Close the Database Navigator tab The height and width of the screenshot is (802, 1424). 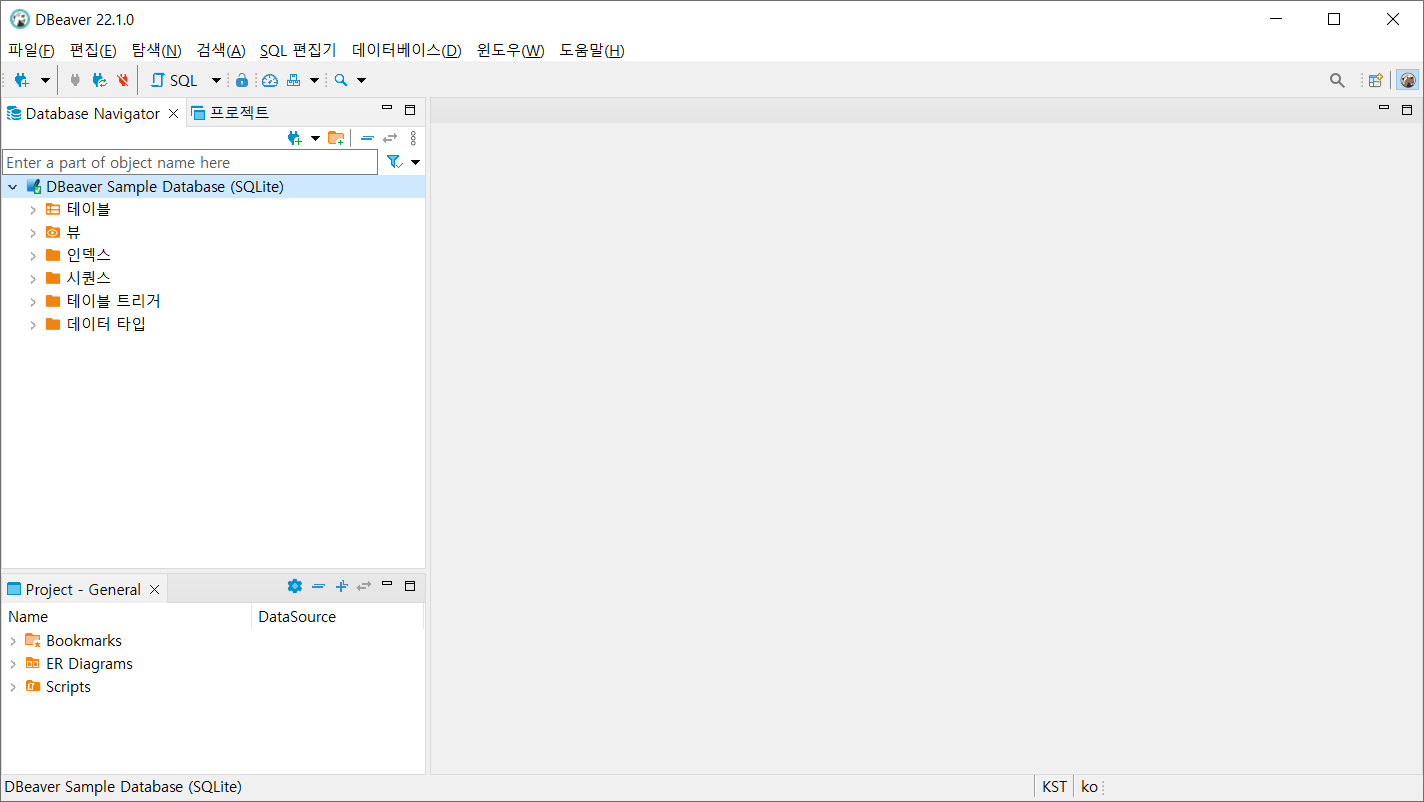click(x=174, y=114)
